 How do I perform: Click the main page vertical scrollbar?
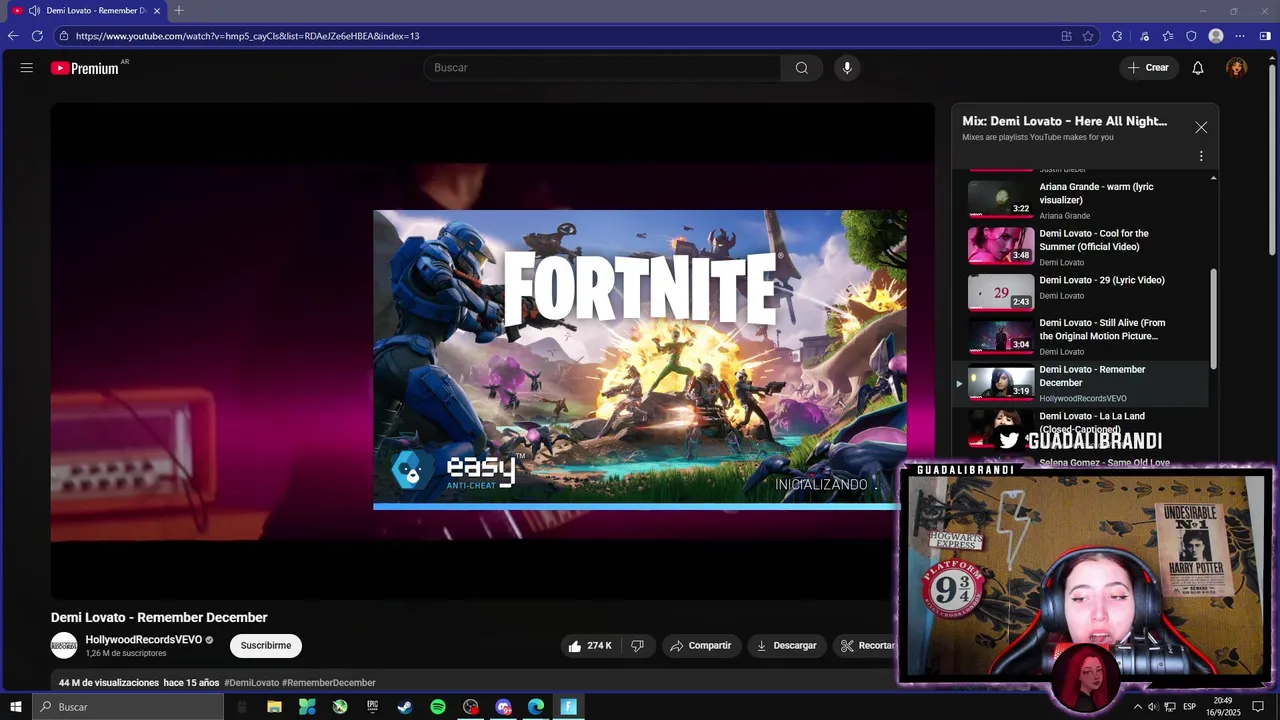(1272, 160)
